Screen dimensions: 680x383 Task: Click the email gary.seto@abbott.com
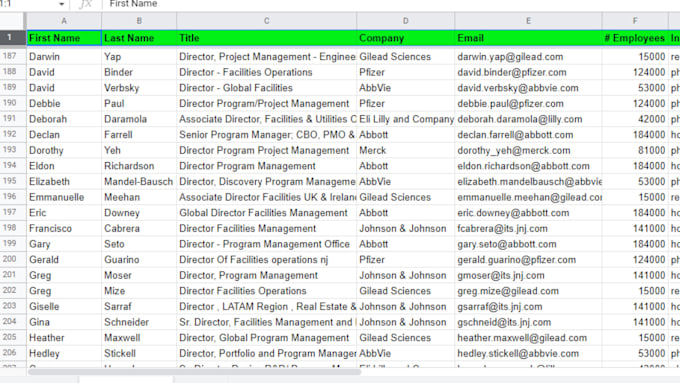click(x=528, y=244)
